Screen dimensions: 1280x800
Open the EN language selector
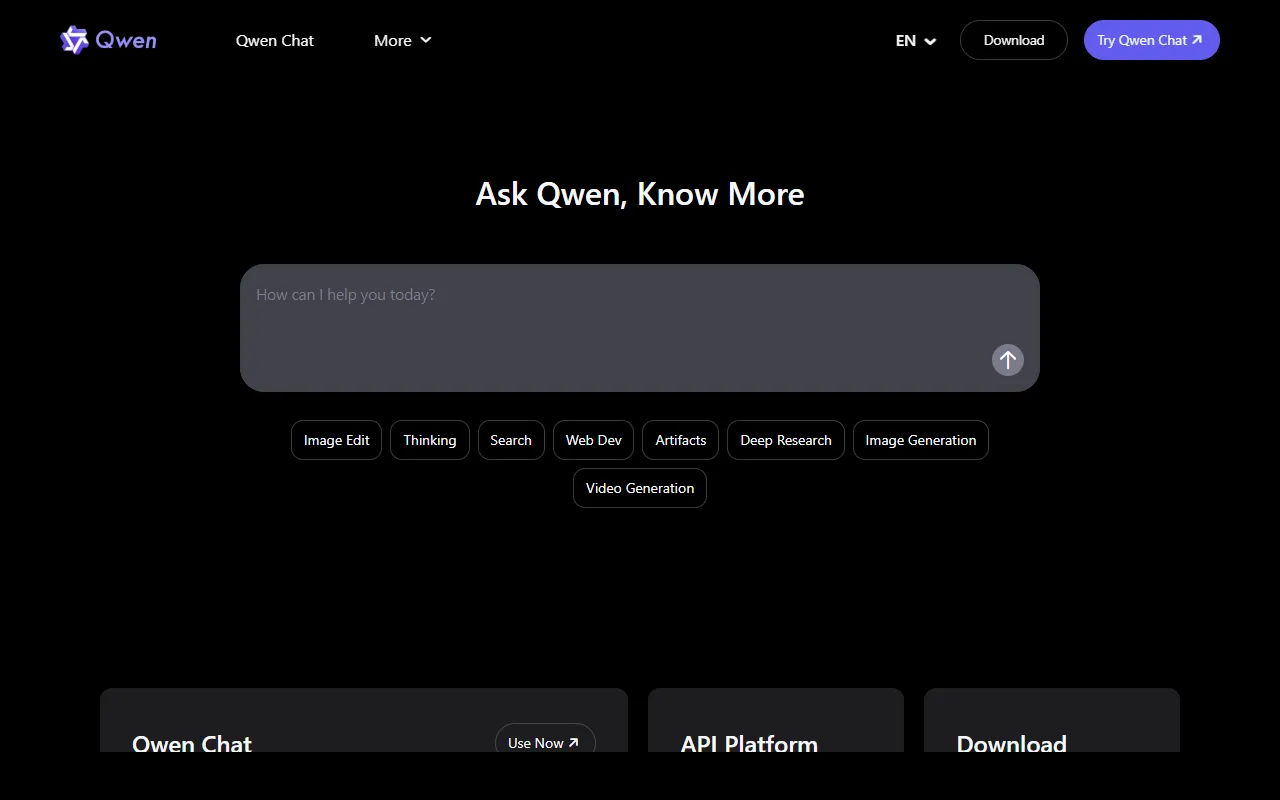pos(915,41)
